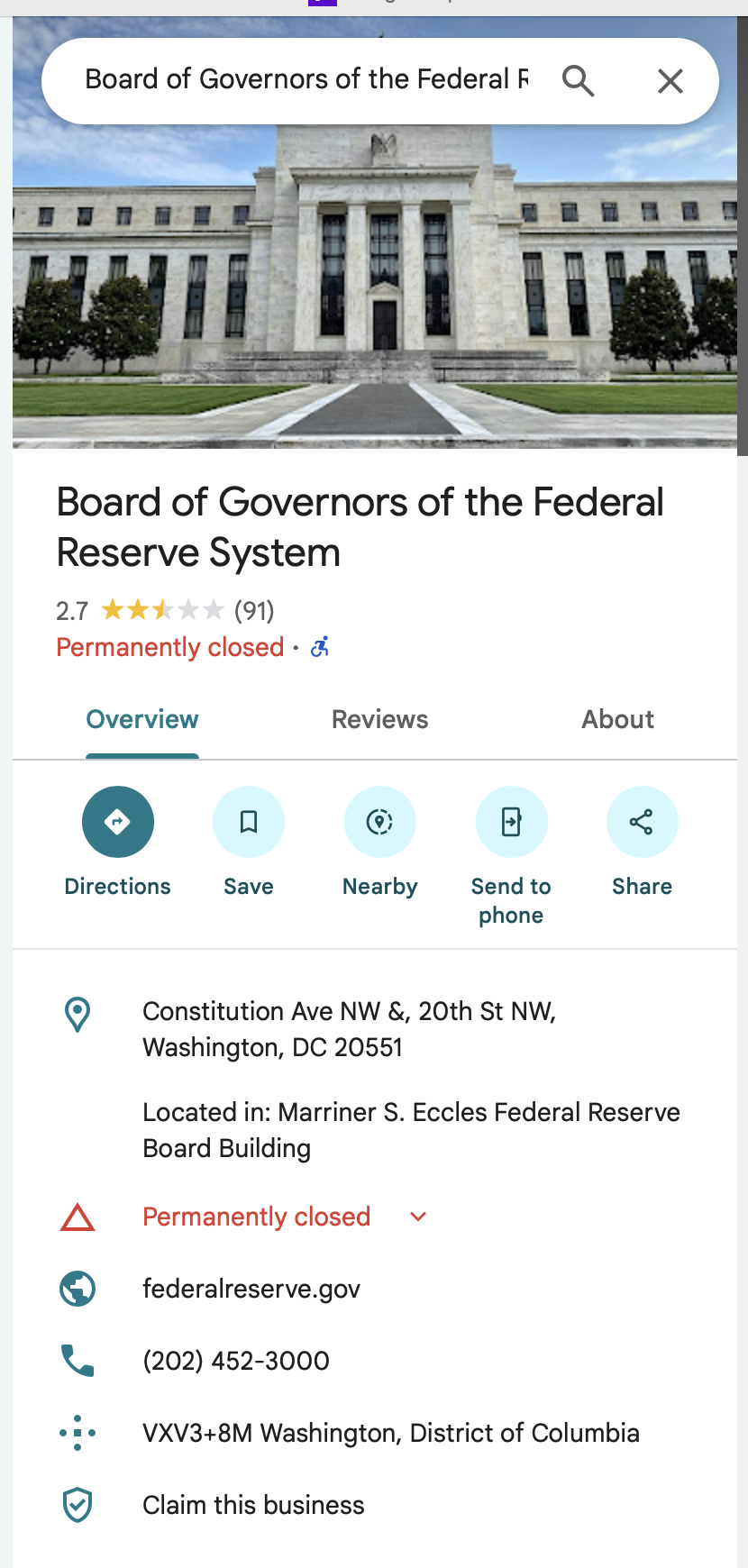Image resolution: width=748 pixels, height=1568 pixels.
Task: Click the wheelchair accessibility icon
Action: (x=320, y=647)
